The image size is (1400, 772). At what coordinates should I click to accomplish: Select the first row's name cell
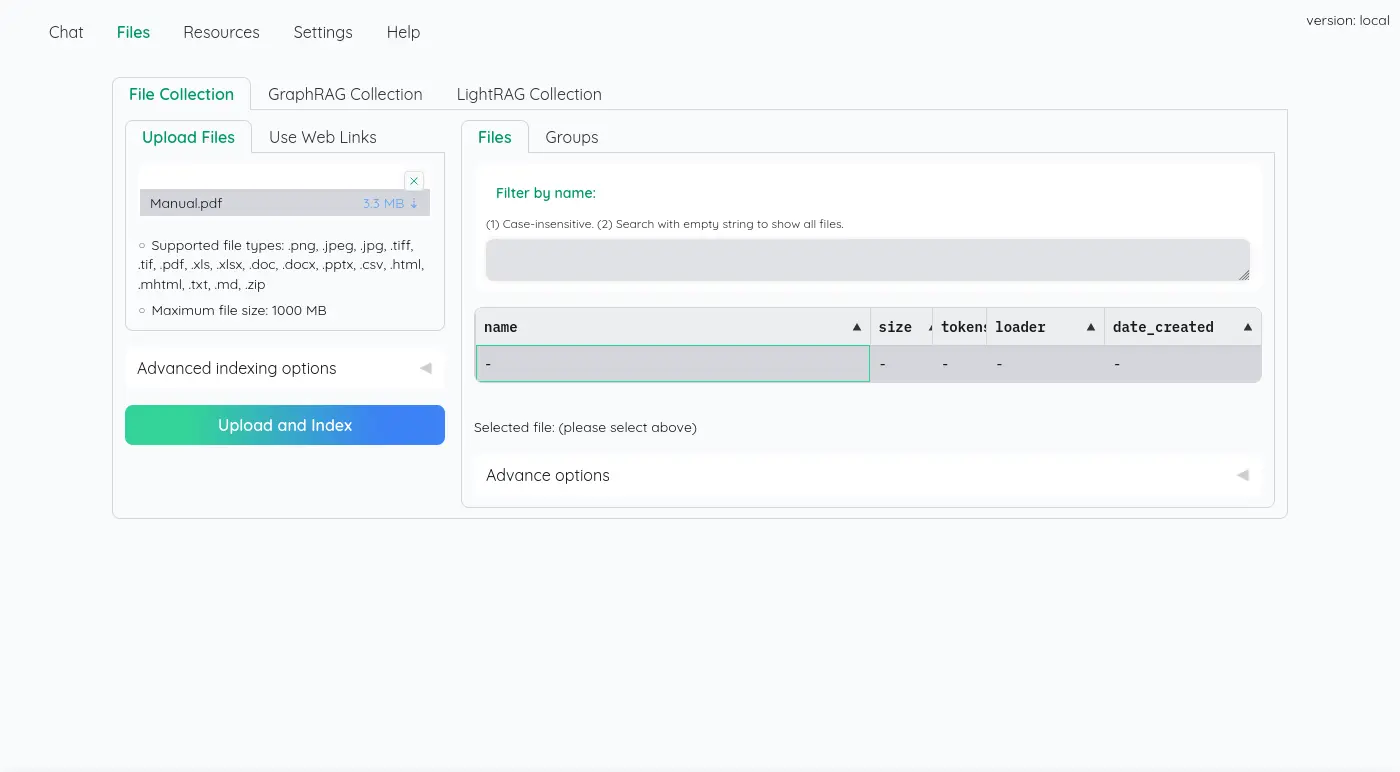tap(672, 364)
